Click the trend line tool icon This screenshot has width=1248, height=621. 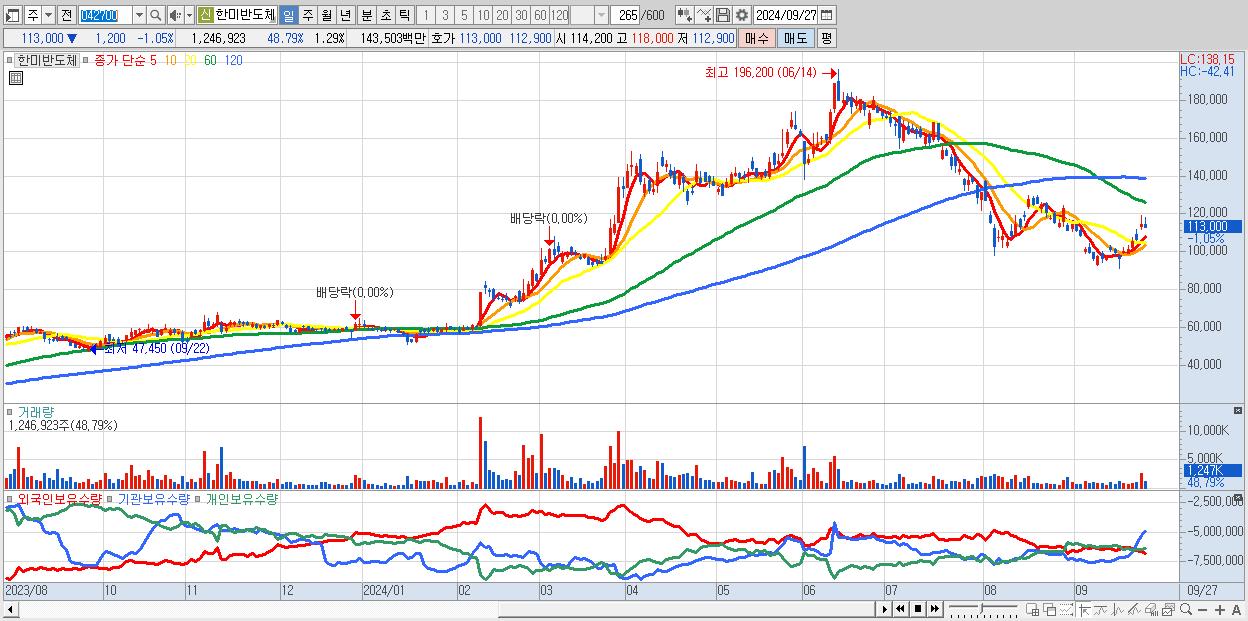1100,610
